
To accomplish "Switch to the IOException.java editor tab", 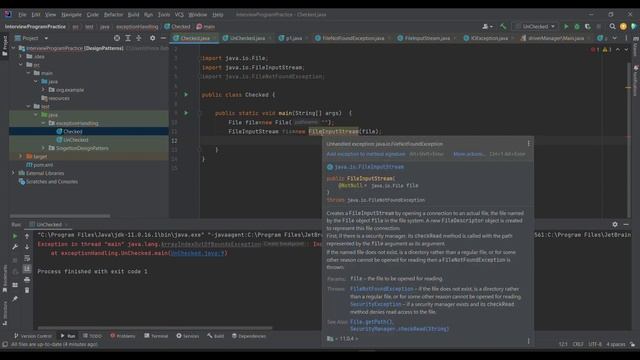I will click(x=489, y=38).
